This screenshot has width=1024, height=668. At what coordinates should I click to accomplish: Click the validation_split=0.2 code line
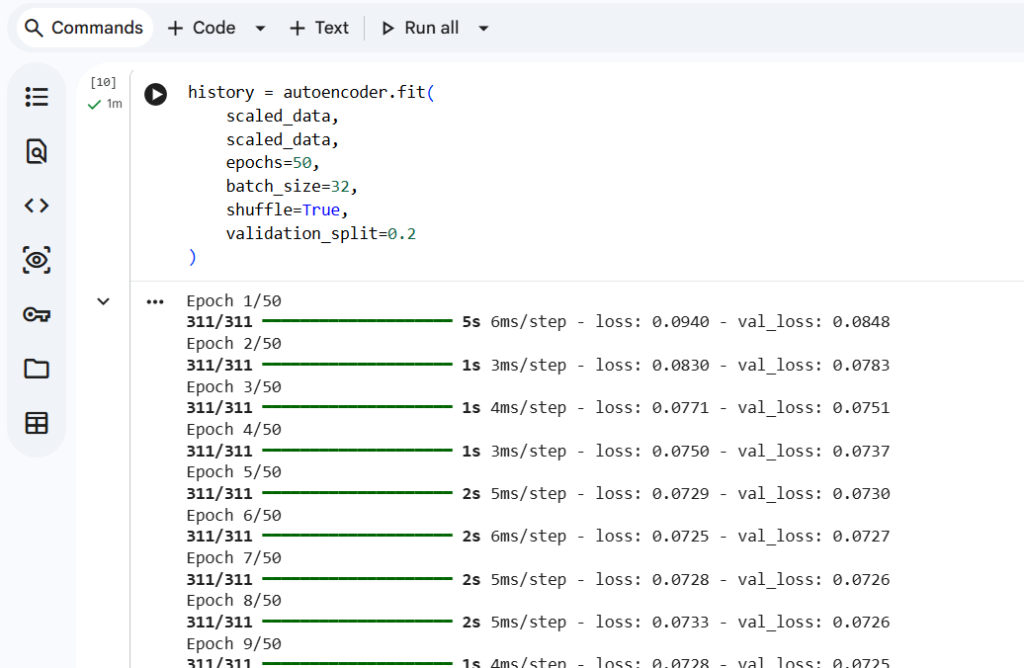tap(320, 233)
